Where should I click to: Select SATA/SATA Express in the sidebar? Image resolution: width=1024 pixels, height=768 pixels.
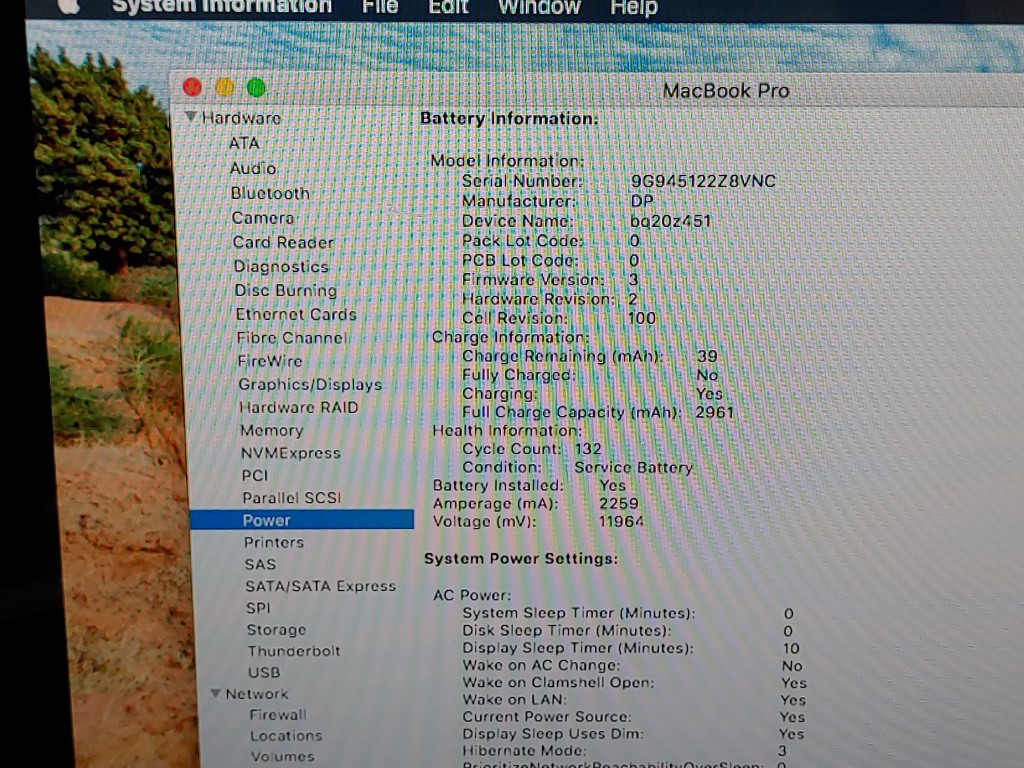point(321,586)
